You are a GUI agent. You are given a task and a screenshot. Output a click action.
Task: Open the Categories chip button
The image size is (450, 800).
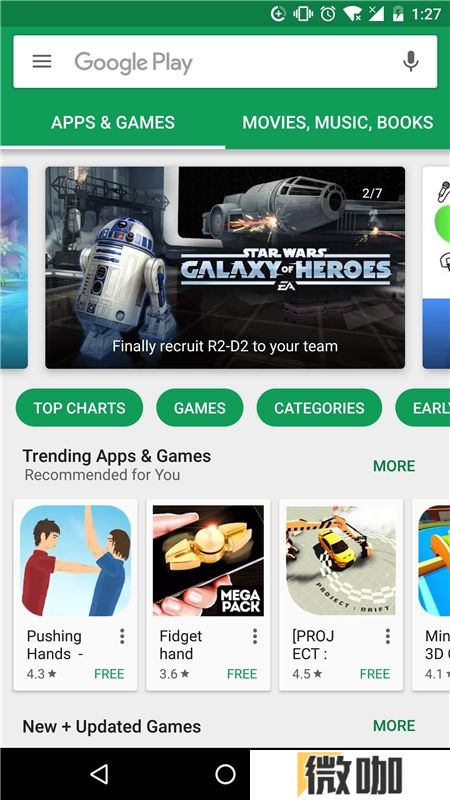[319, 408]
